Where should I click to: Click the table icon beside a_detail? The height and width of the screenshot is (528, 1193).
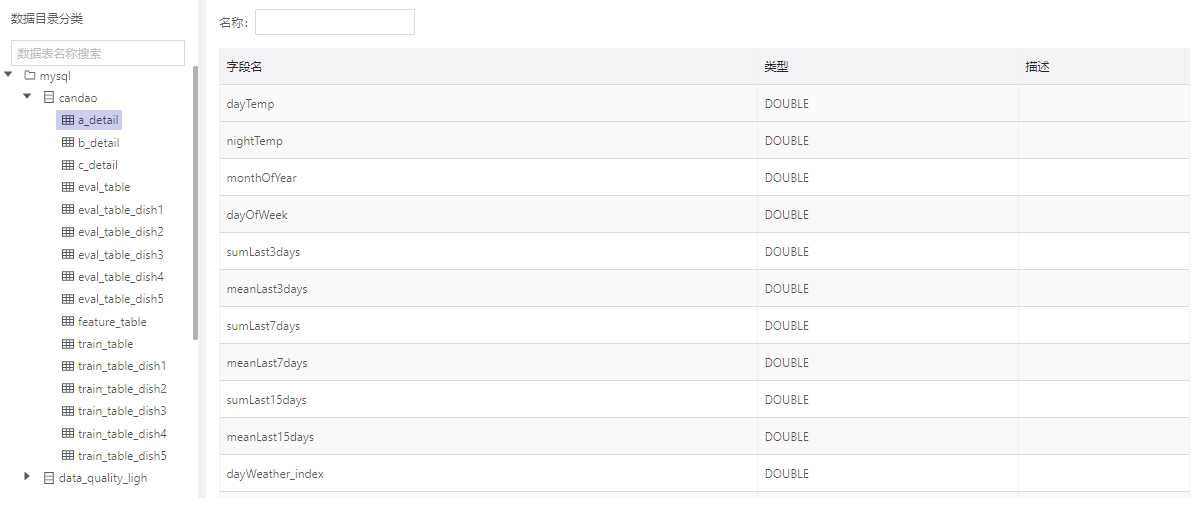click(x=67, y=120)
